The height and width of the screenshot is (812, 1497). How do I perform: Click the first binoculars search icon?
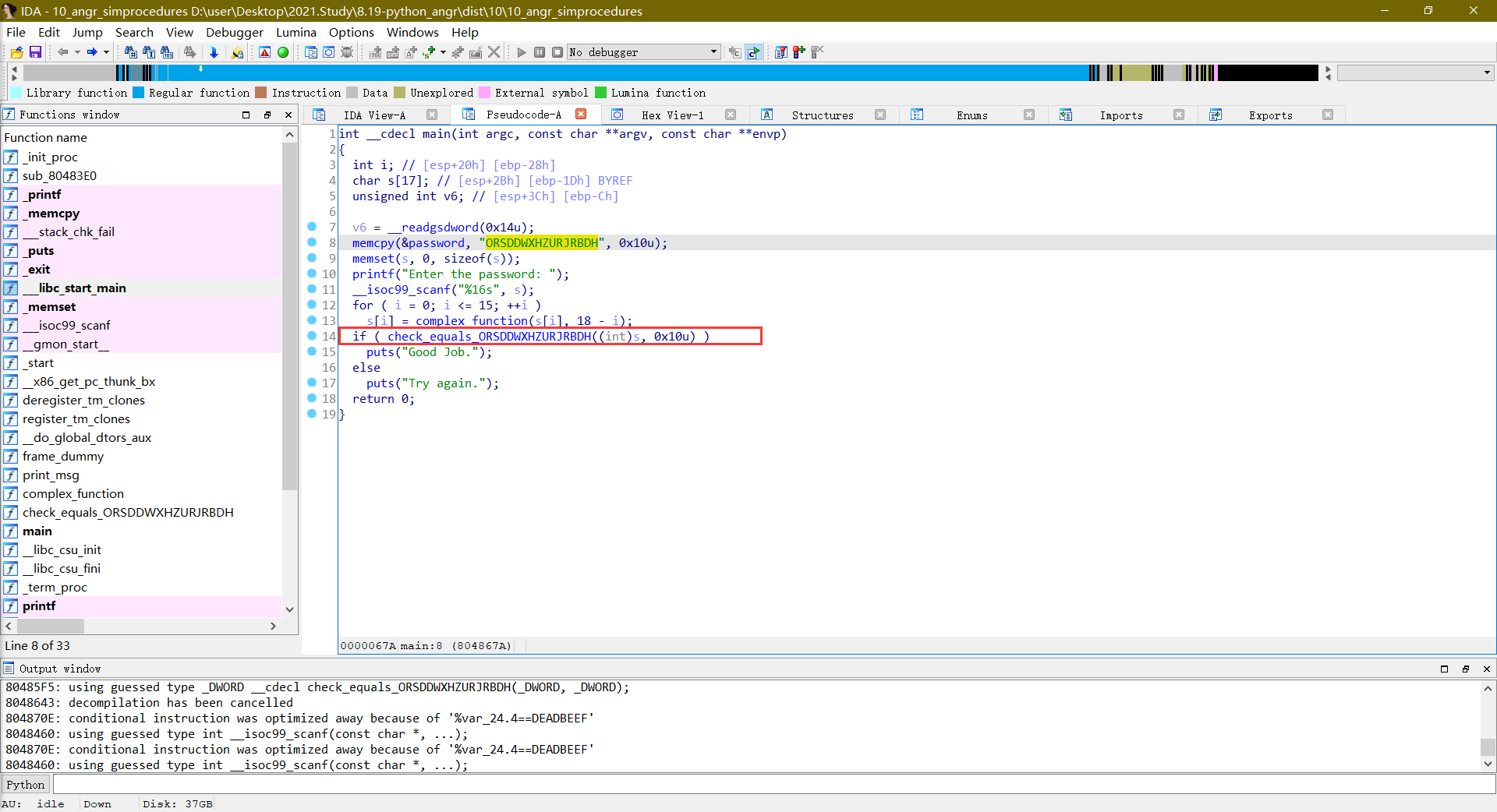[130, 52]
